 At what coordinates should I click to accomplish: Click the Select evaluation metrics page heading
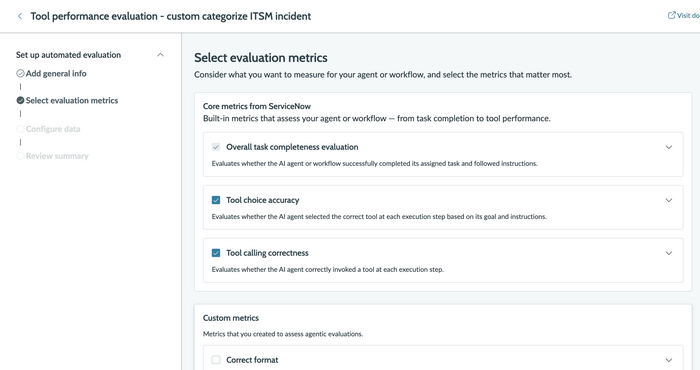coord(261,58)
